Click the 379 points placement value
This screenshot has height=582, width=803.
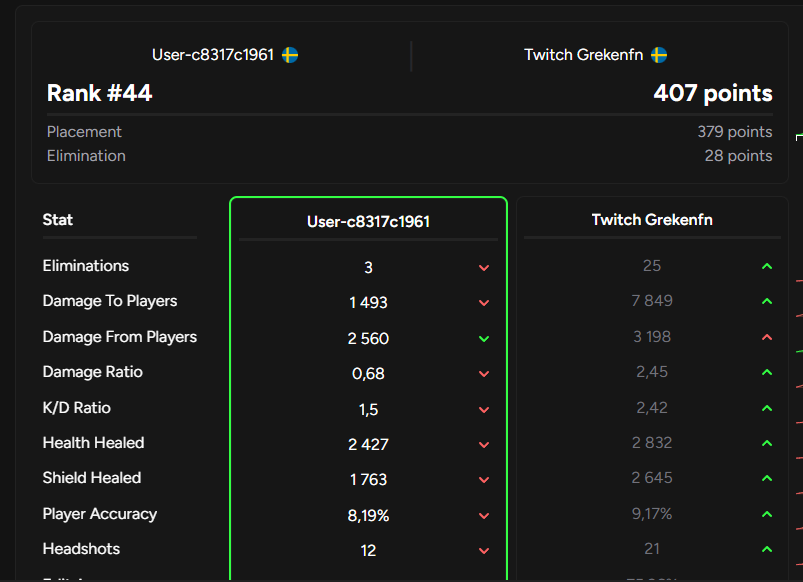pos(735,132)
